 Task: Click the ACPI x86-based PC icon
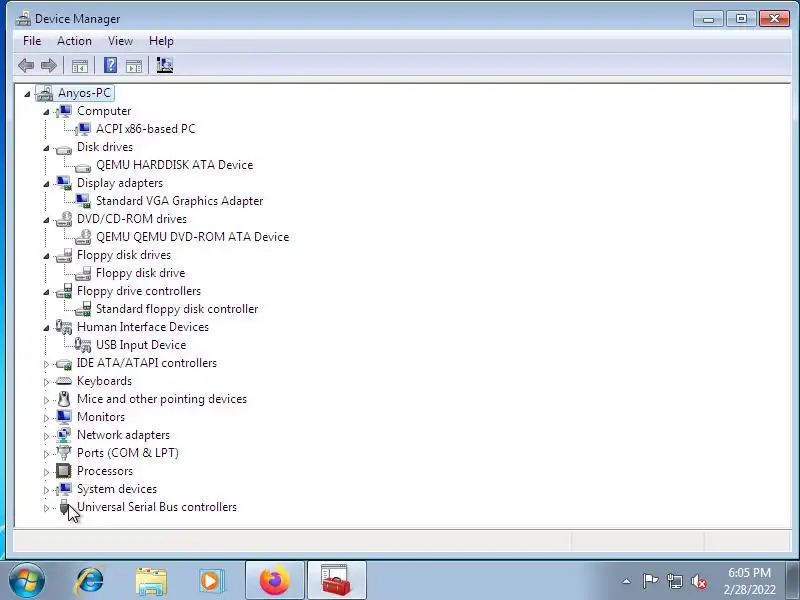tap(83, 129)
